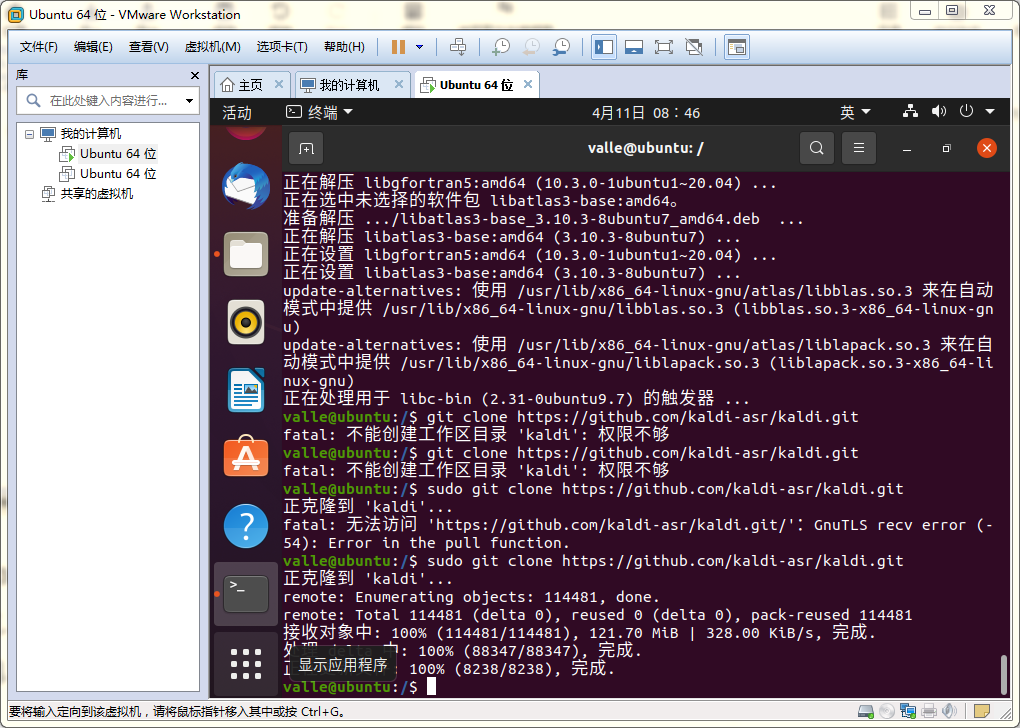Toggle the thumbnail bar view
1020x728 pixels.
point(634,47)
